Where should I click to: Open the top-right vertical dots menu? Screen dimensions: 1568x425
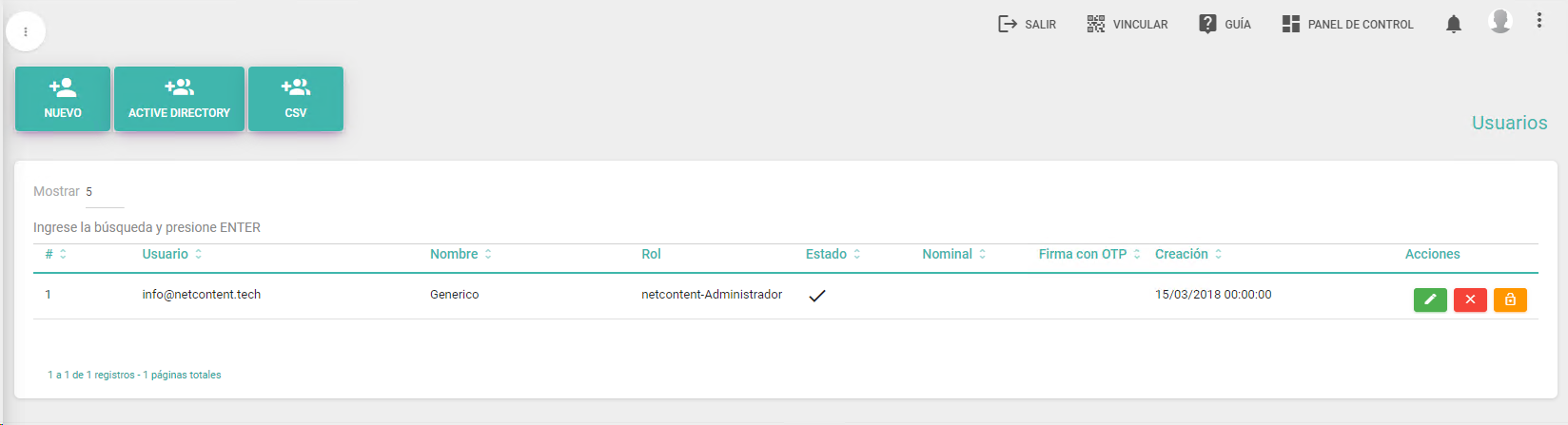(1539, 21)
